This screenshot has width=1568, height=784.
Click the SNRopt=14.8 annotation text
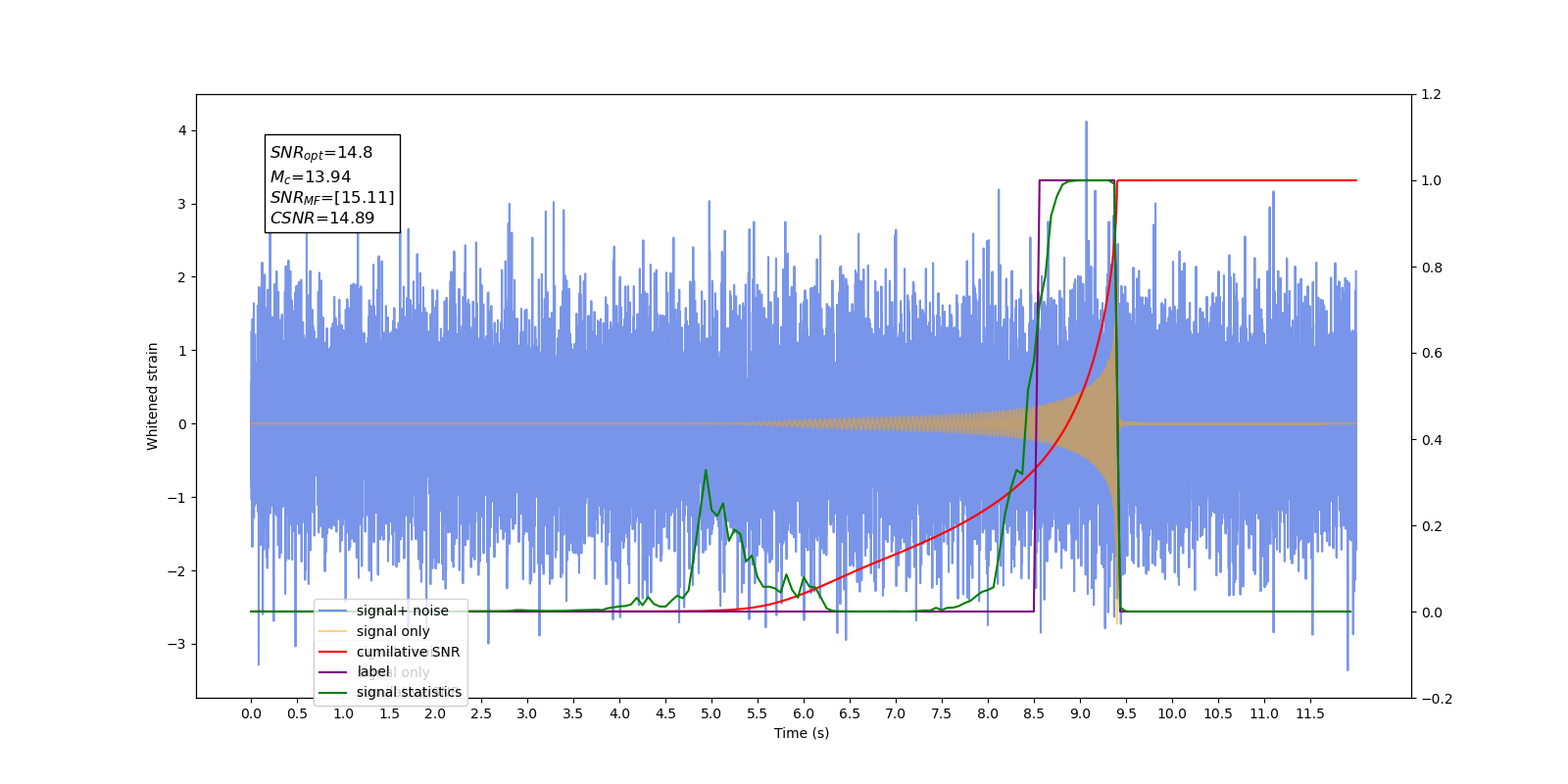(x=321, y=153)
